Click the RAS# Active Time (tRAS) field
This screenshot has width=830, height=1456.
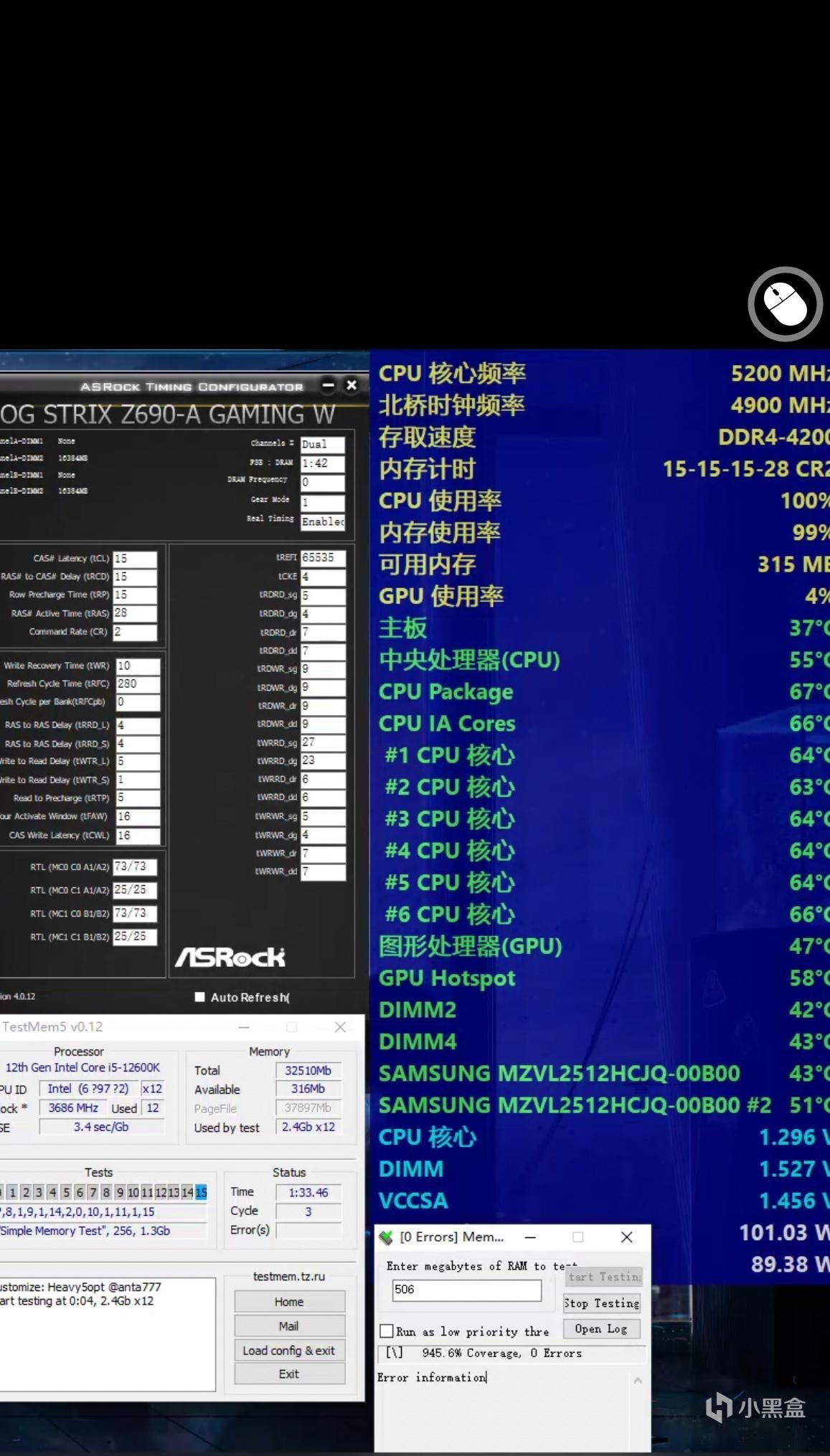(x=135, y=613)
